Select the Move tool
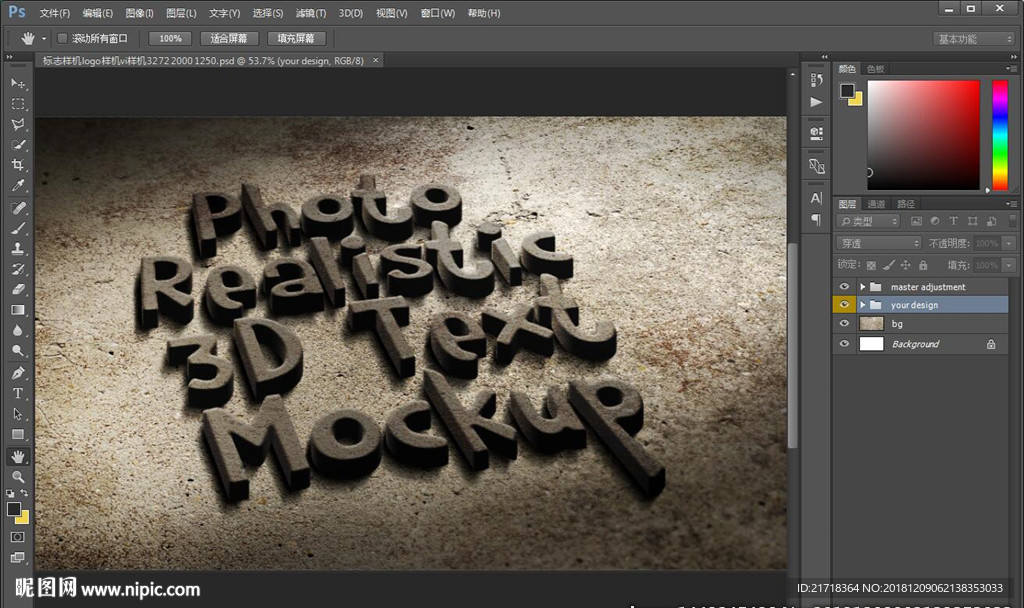This screenshot has width=1024, height=608. [x=18, y=83]
